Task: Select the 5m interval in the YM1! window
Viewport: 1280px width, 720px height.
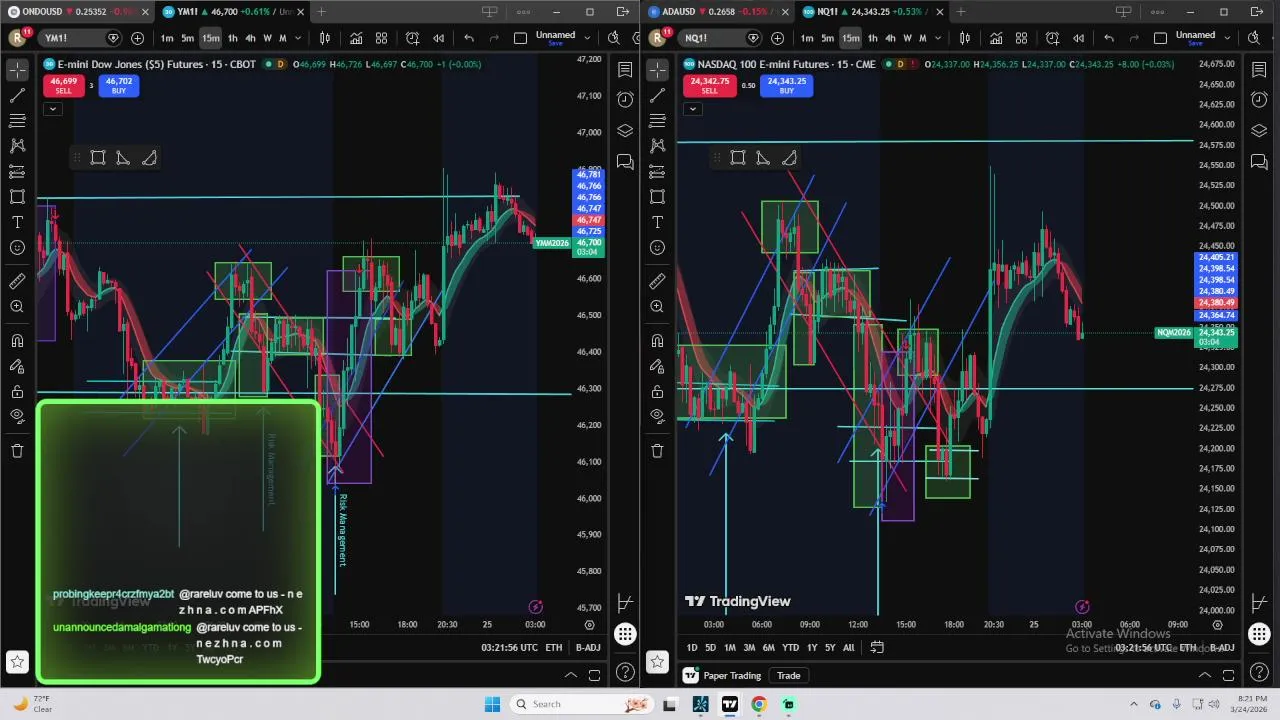Action: [187, 38]
